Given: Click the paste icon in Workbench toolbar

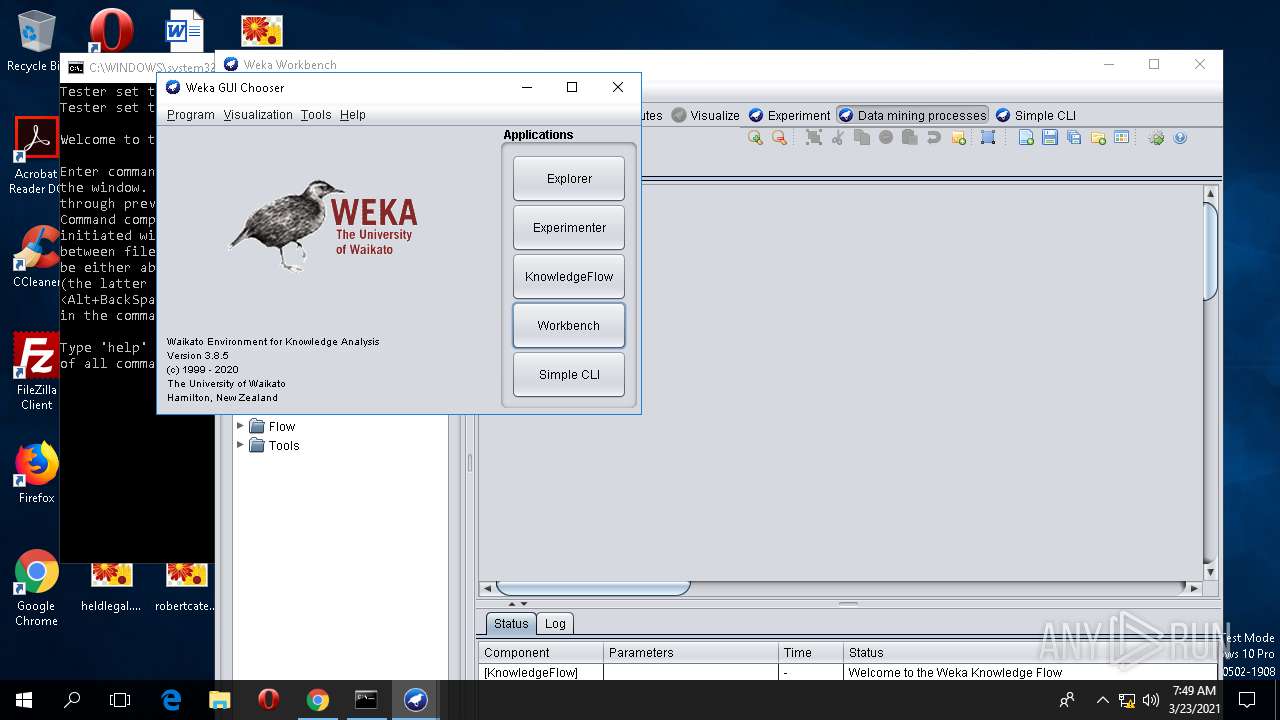Looking at the screenshot, I should coord(909,138).
